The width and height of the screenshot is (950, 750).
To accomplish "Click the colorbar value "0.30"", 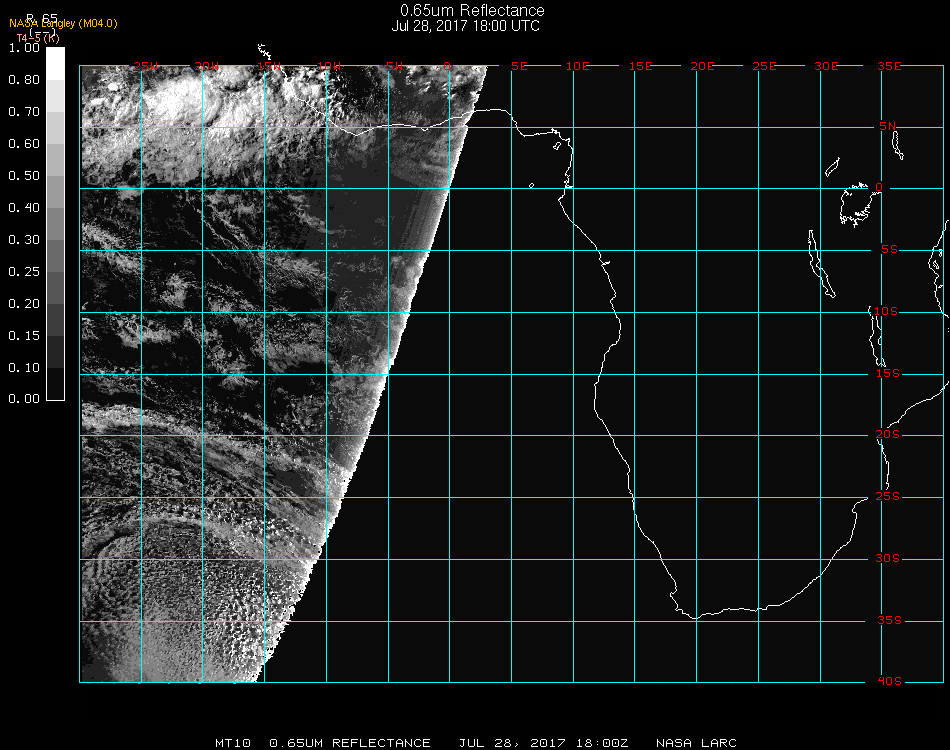I will 24,240.
